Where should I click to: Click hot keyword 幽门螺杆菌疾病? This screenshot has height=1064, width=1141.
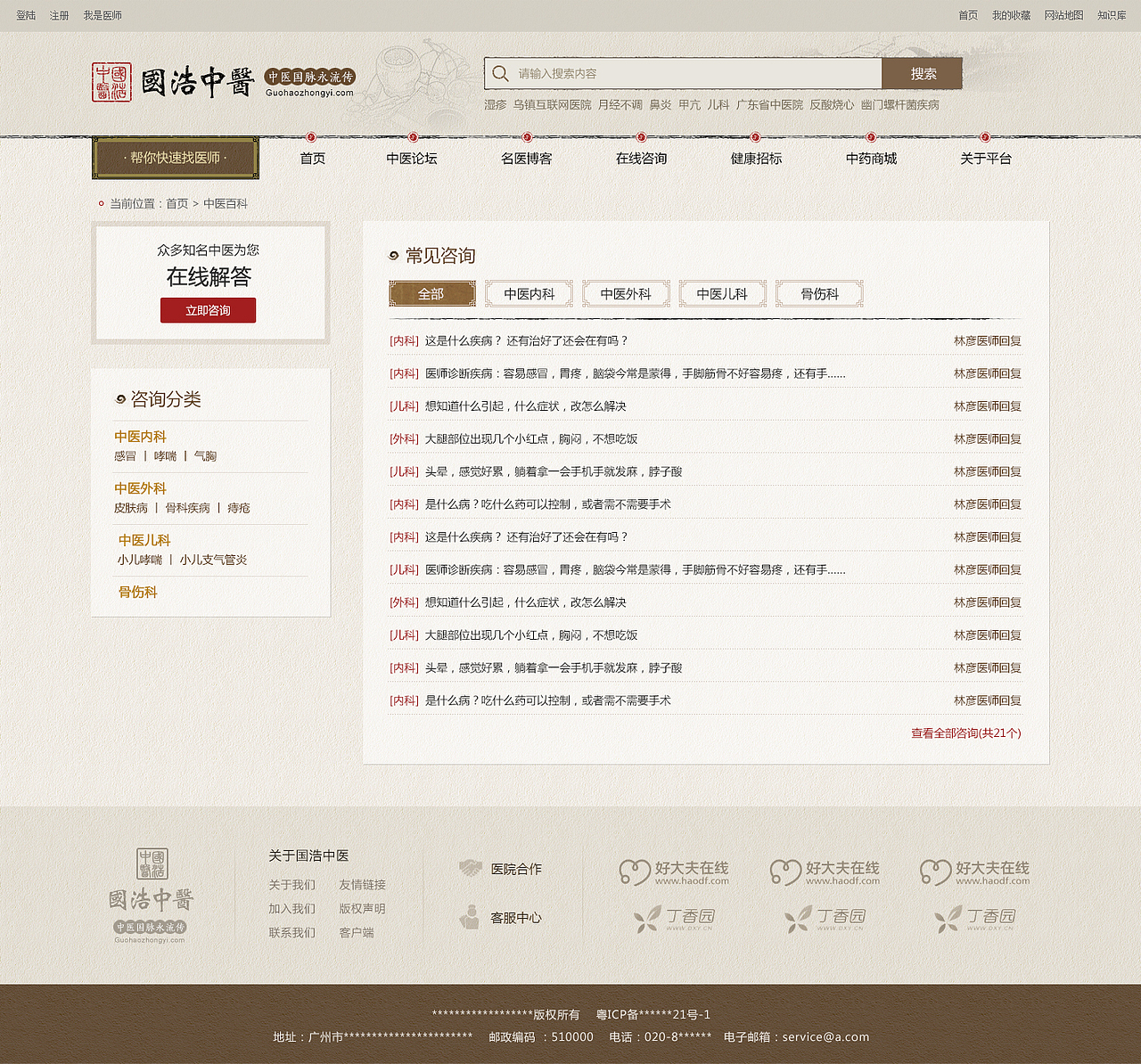tap(899, 104)
